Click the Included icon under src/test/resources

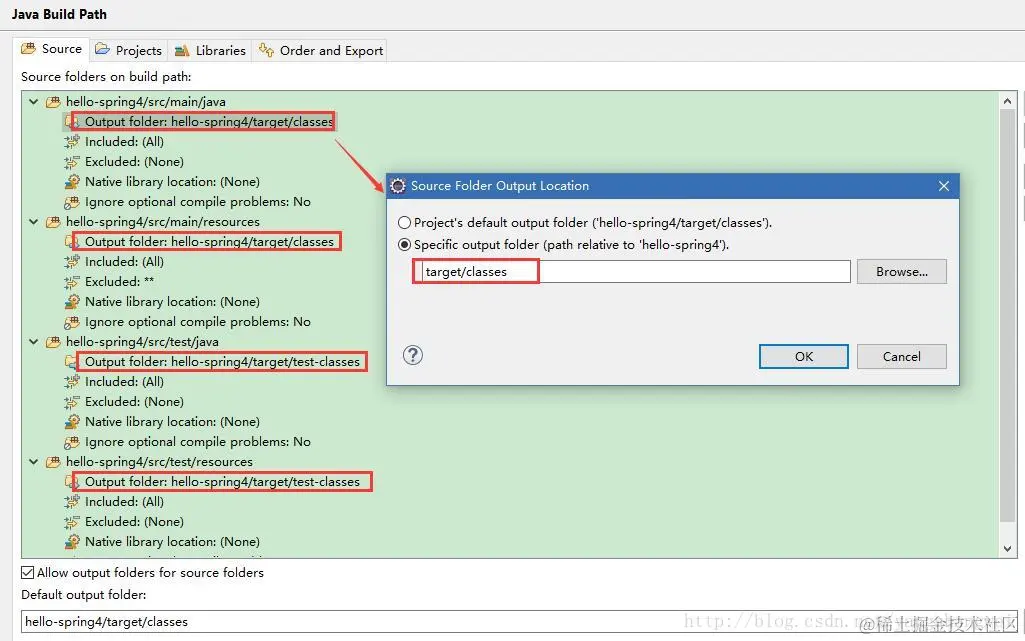[72, 502]
